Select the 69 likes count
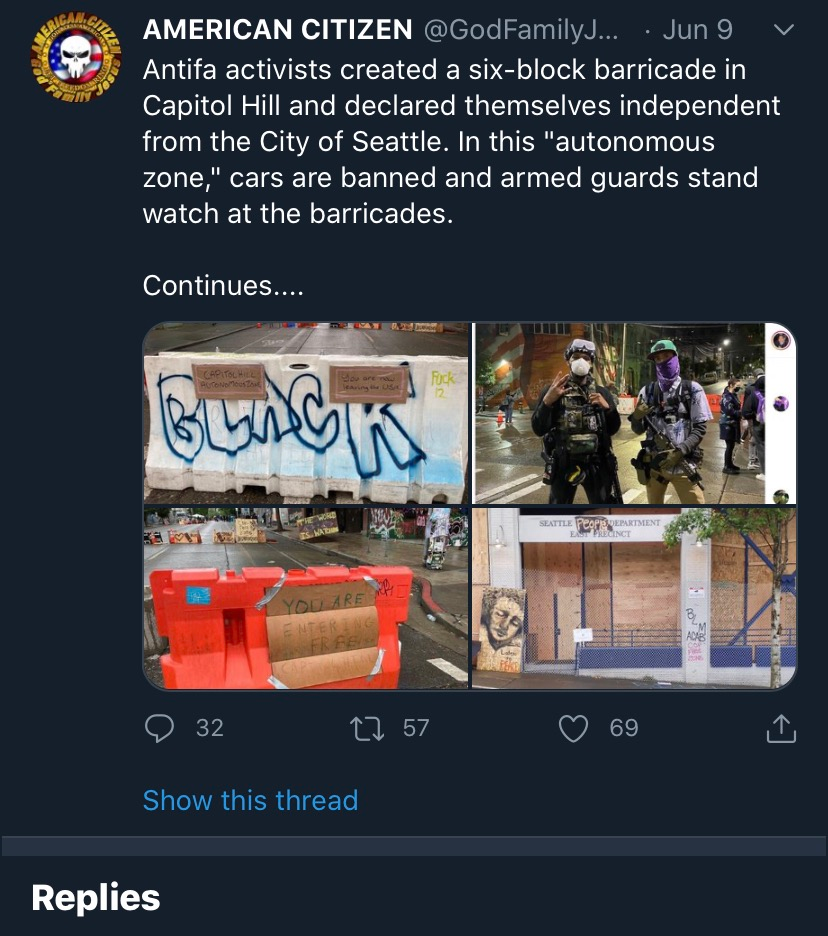 point(624,728)
